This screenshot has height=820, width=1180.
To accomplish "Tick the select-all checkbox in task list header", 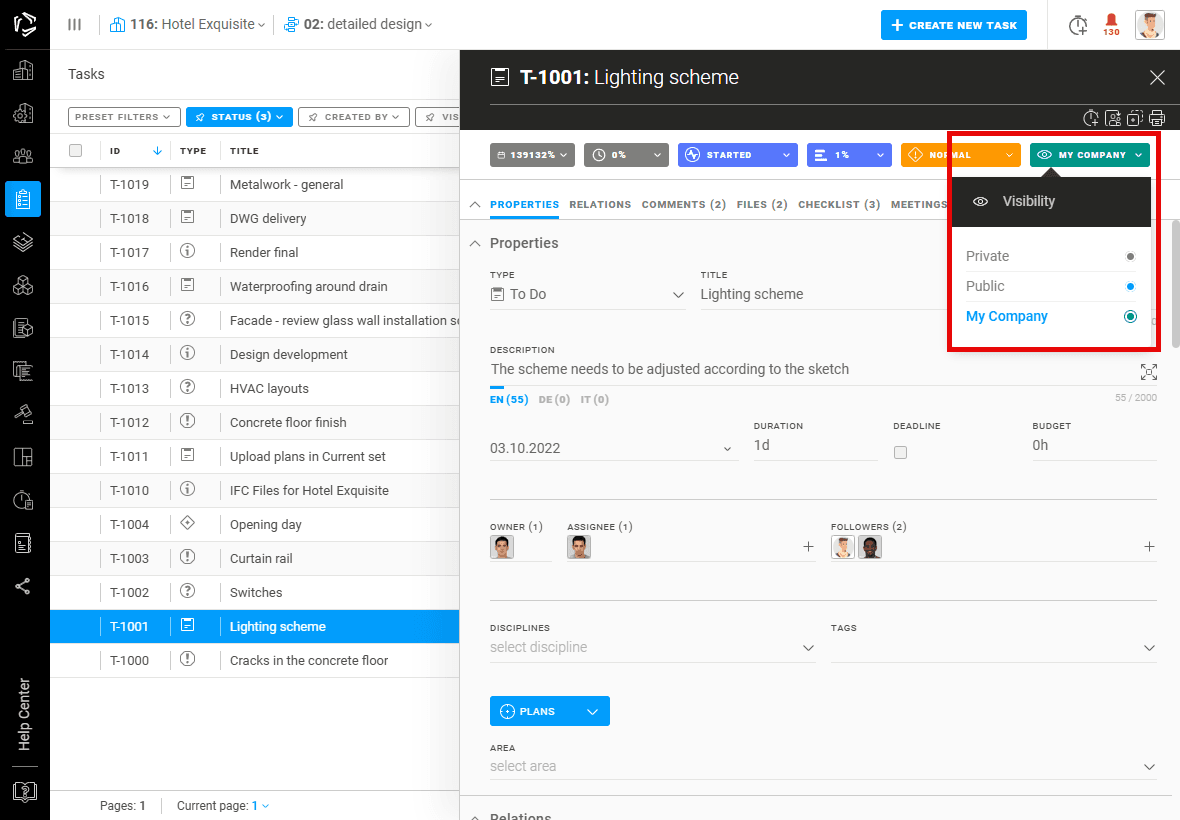I will [x=75, y=150].
